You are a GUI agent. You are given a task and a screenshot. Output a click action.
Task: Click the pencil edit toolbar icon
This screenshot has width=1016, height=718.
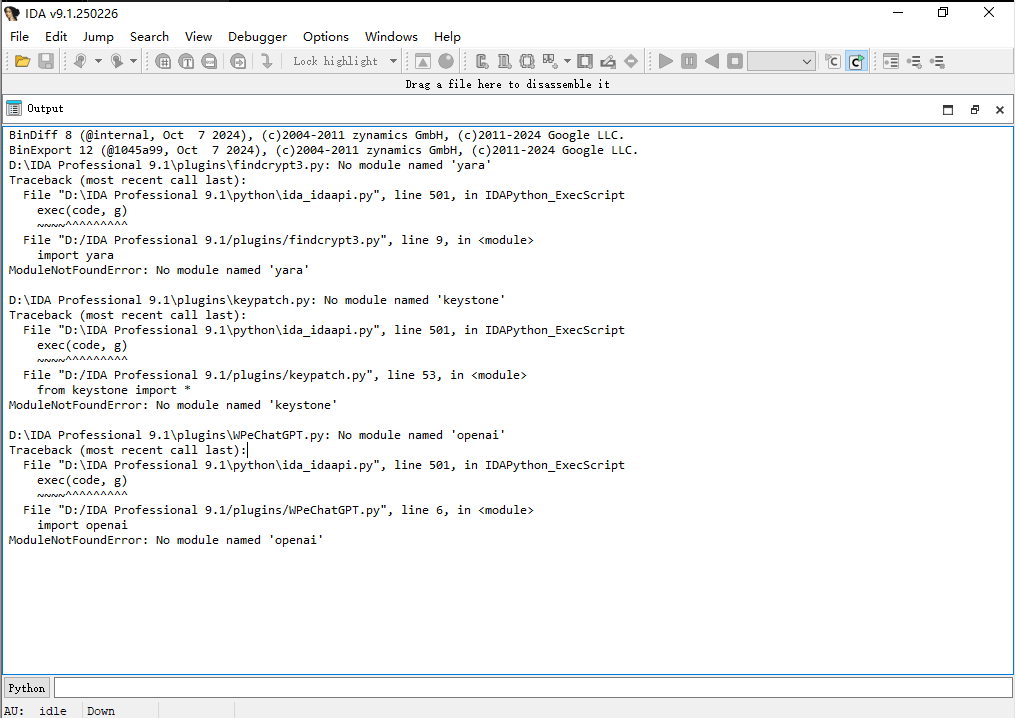[608, 61]
